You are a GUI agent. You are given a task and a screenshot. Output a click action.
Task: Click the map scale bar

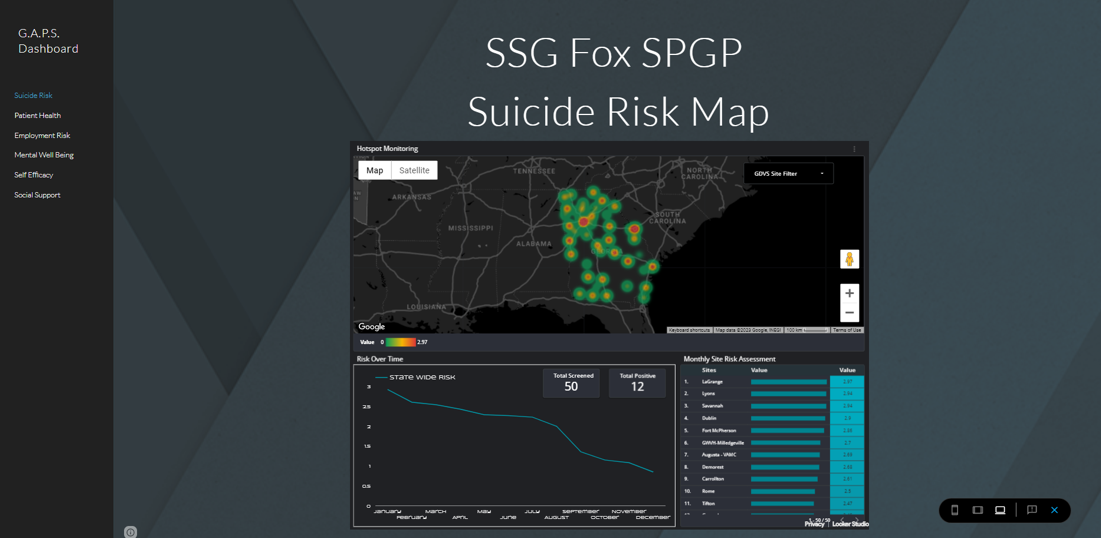pyautogui.click(x=807, y=329)
